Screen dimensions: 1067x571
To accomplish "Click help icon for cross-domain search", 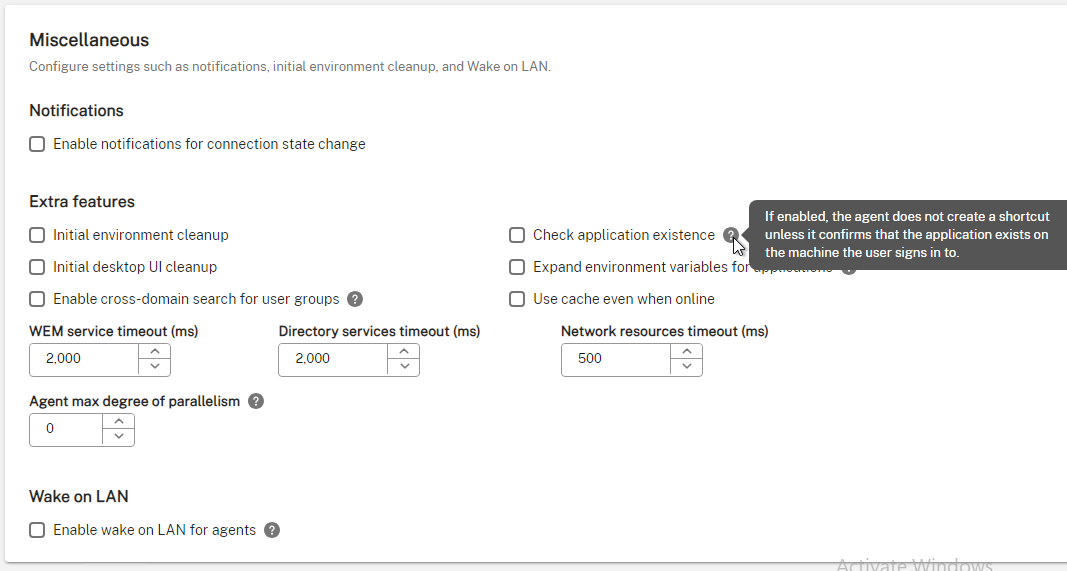I will tap(355, 299).
